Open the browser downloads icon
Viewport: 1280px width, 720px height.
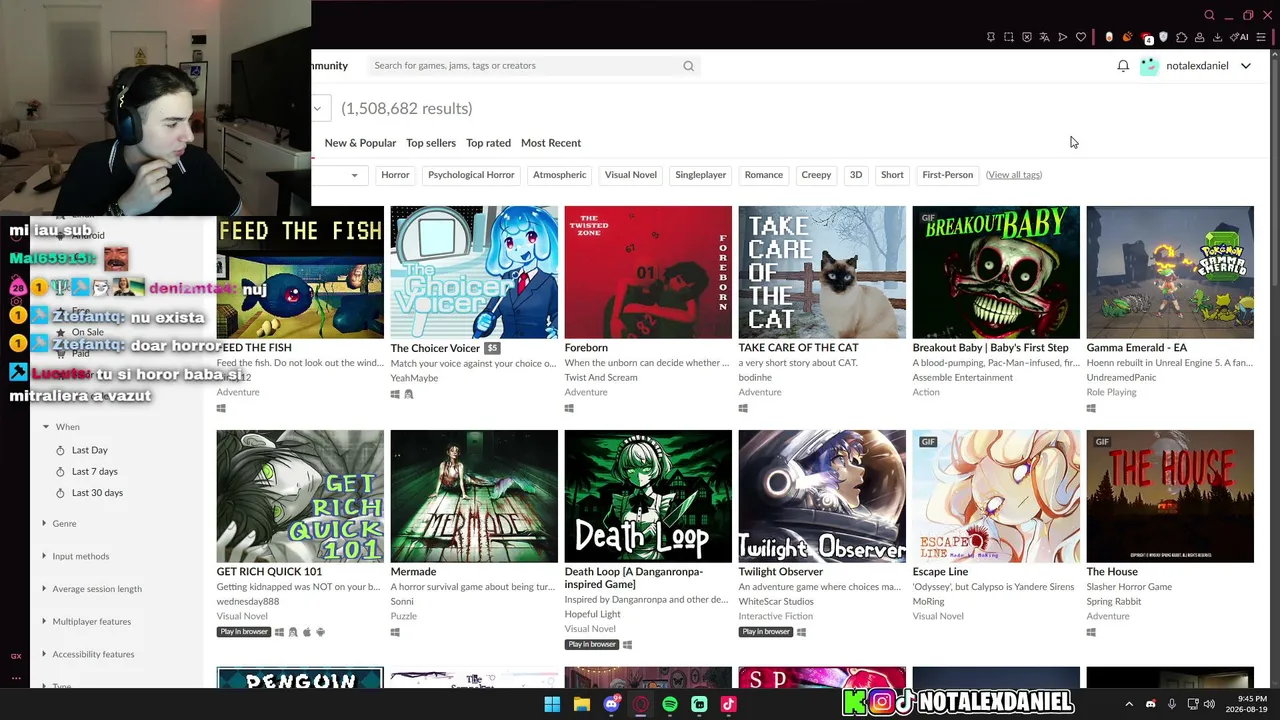pyautogui.click(x=1217, y=37)
